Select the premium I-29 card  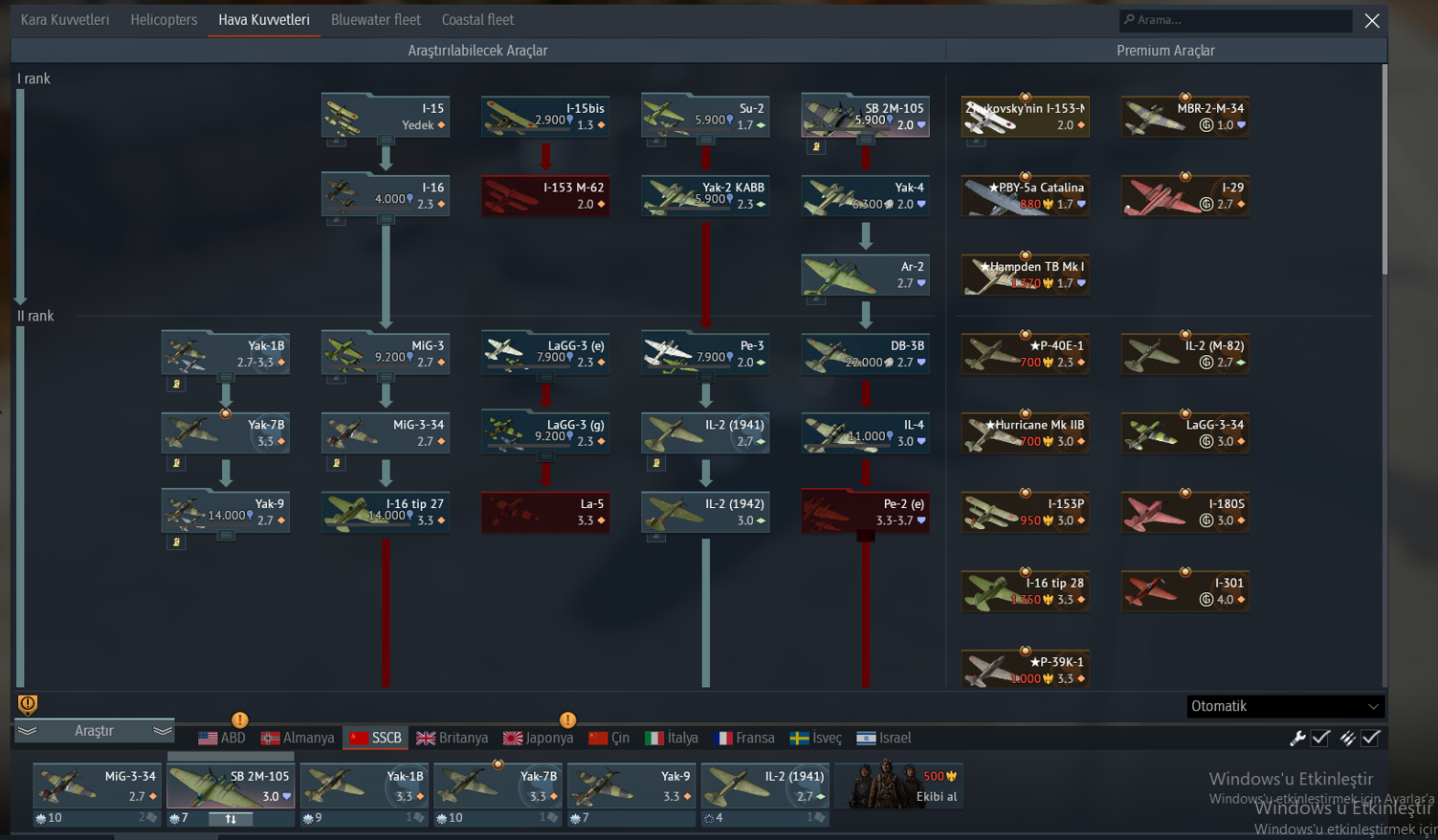(1185, 196)
